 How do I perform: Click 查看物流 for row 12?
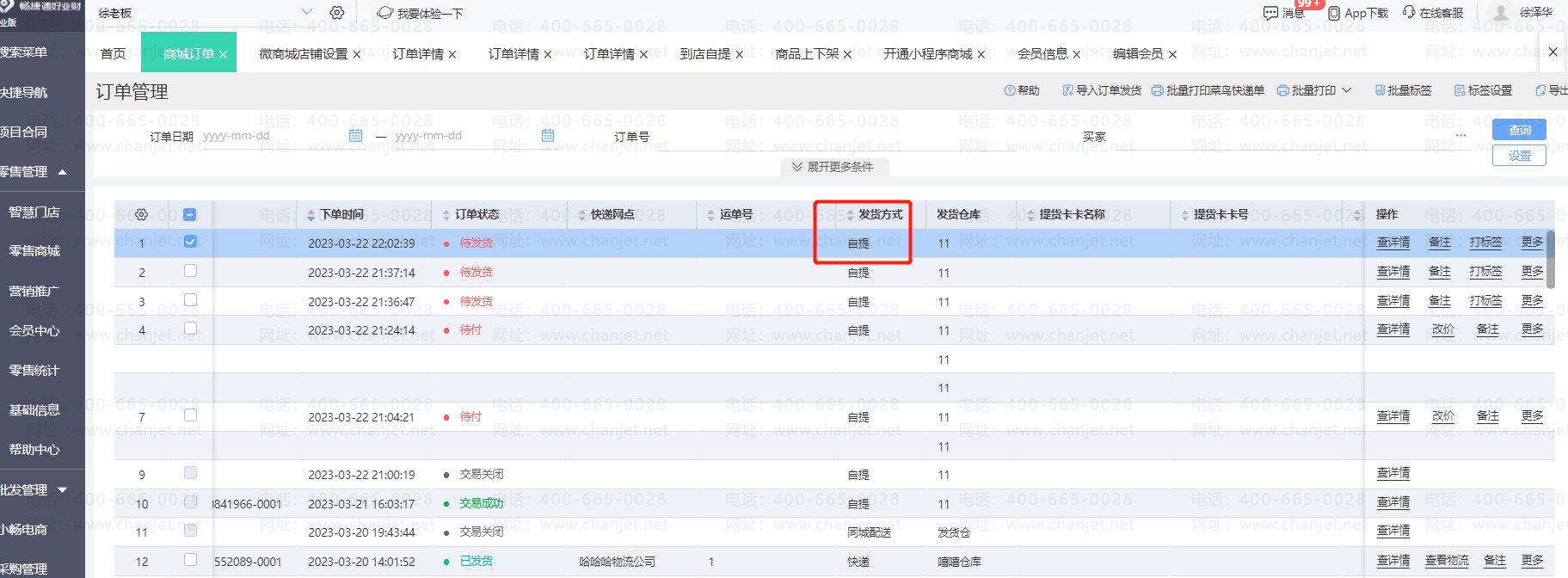[x=1447, y=561]
